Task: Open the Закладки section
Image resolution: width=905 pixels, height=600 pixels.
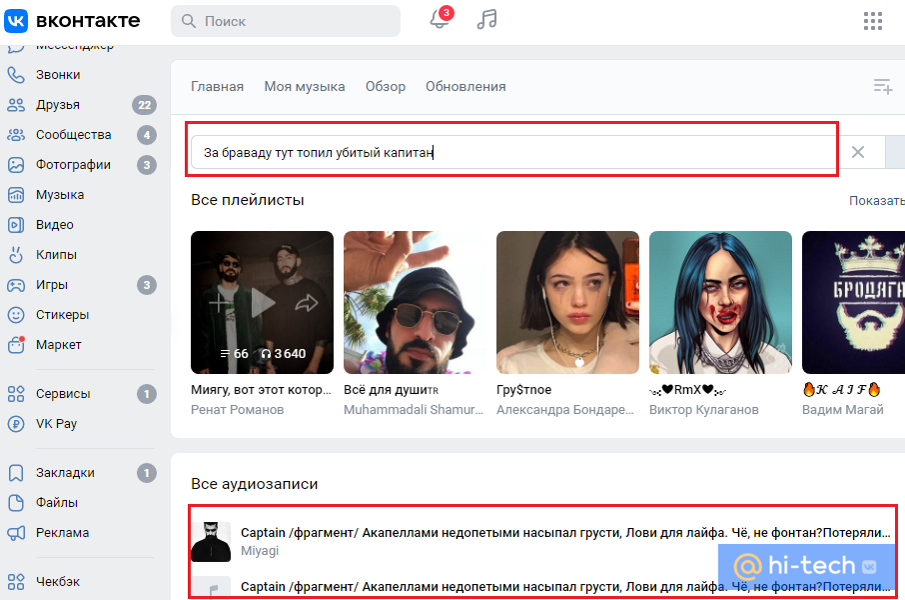Action: [x=65, y=472]
